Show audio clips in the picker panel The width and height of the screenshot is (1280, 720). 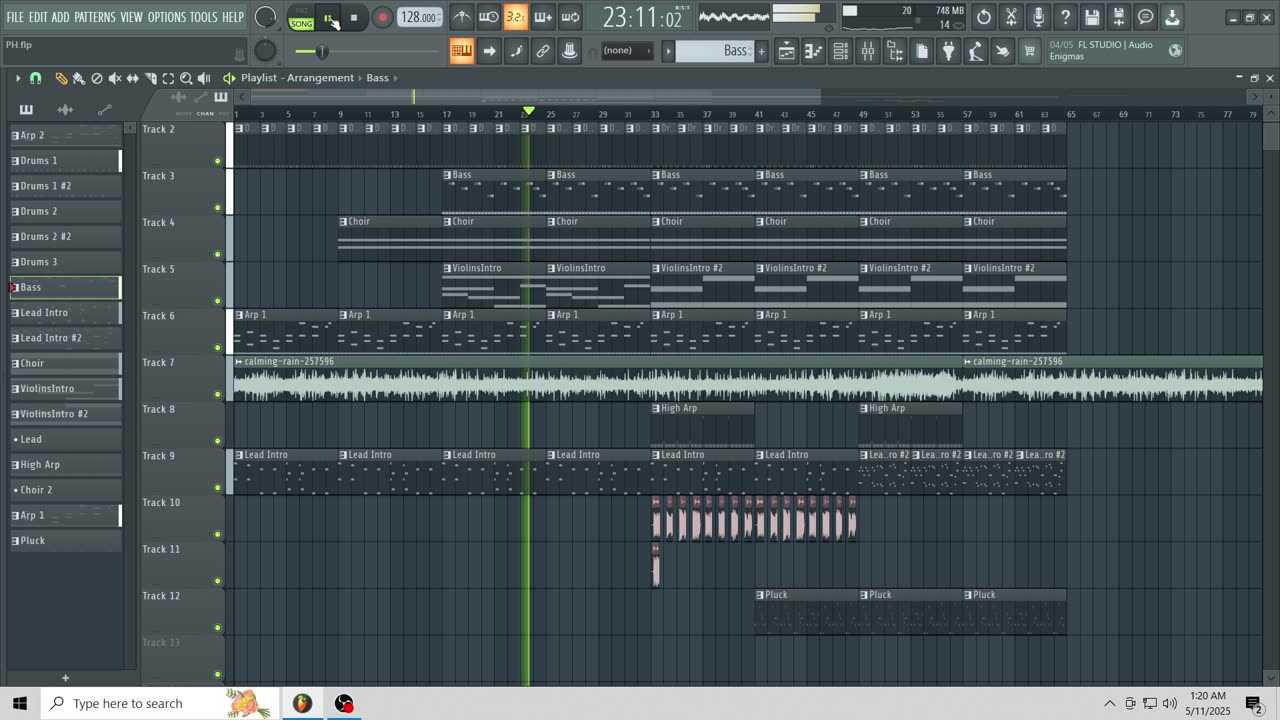point(65,110)
